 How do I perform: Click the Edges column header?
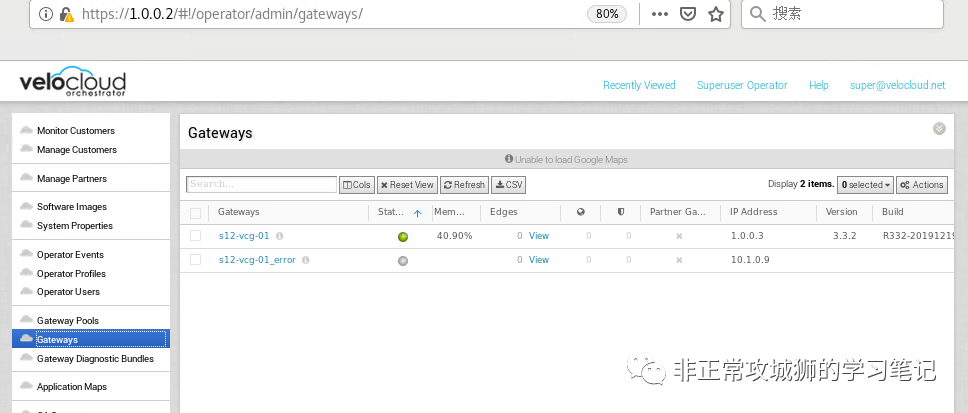click(x=504, y=212)
